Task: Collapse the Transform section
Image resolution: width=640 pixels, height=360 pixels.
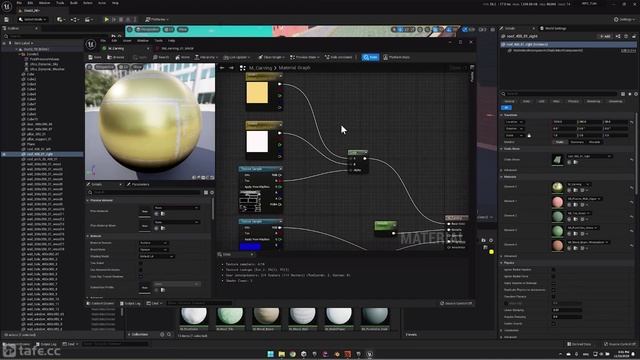Action: click(502, 115)
